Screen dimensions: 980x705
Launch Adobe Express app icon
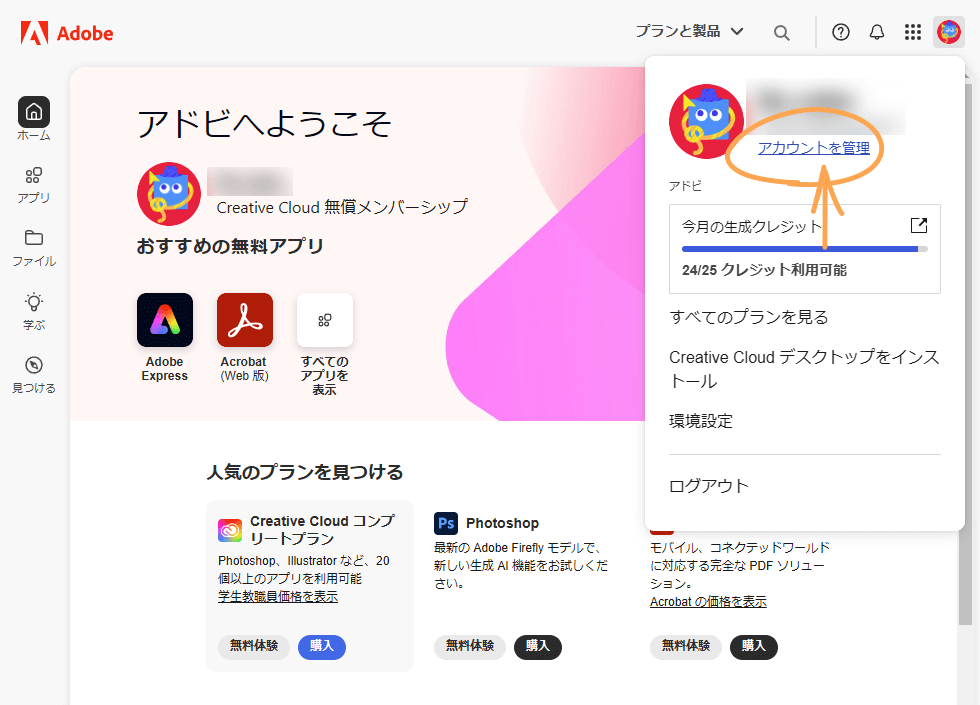[x=165, y=320]
